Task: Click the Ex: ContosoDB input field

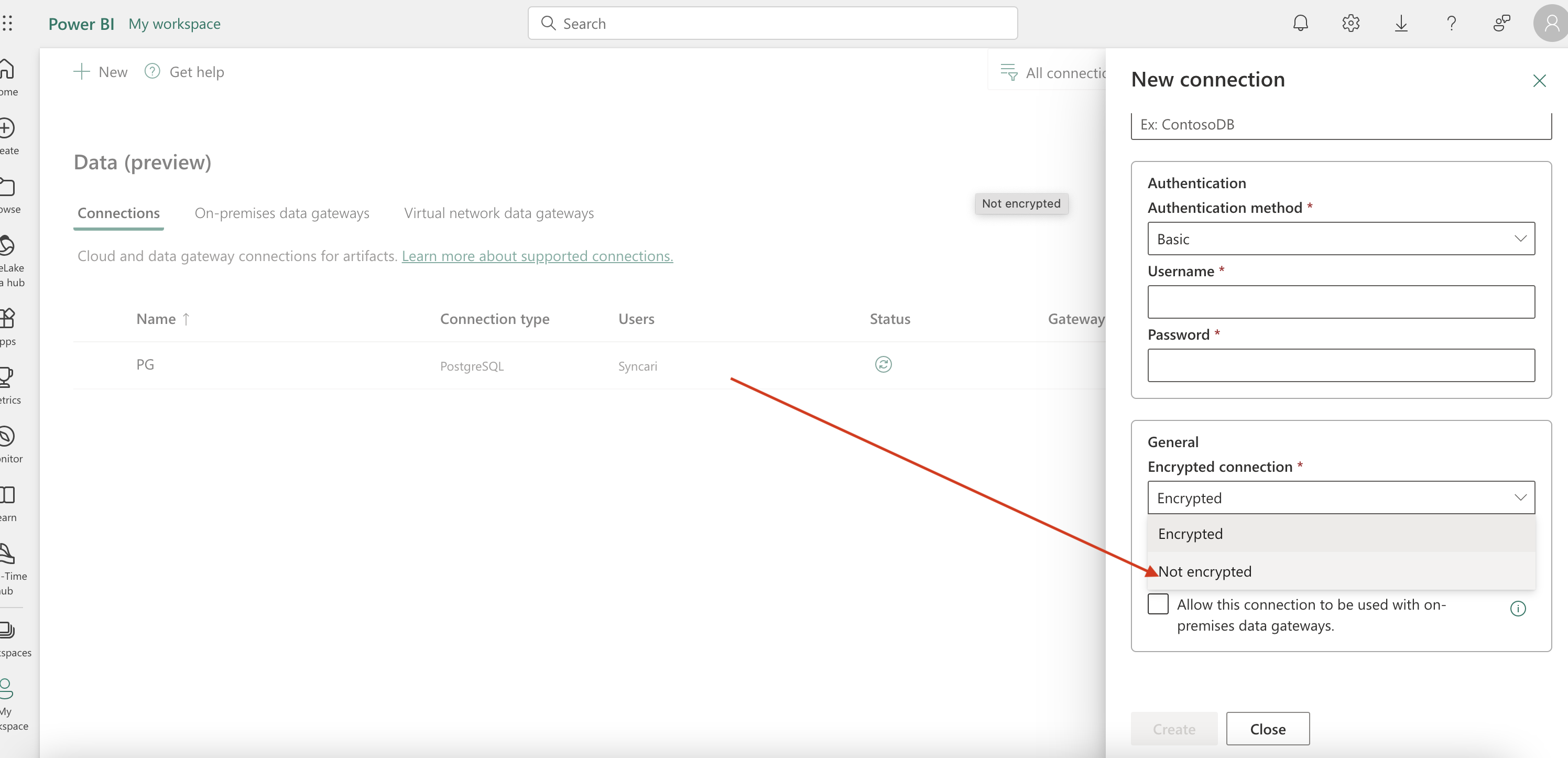Action: 1341,125
